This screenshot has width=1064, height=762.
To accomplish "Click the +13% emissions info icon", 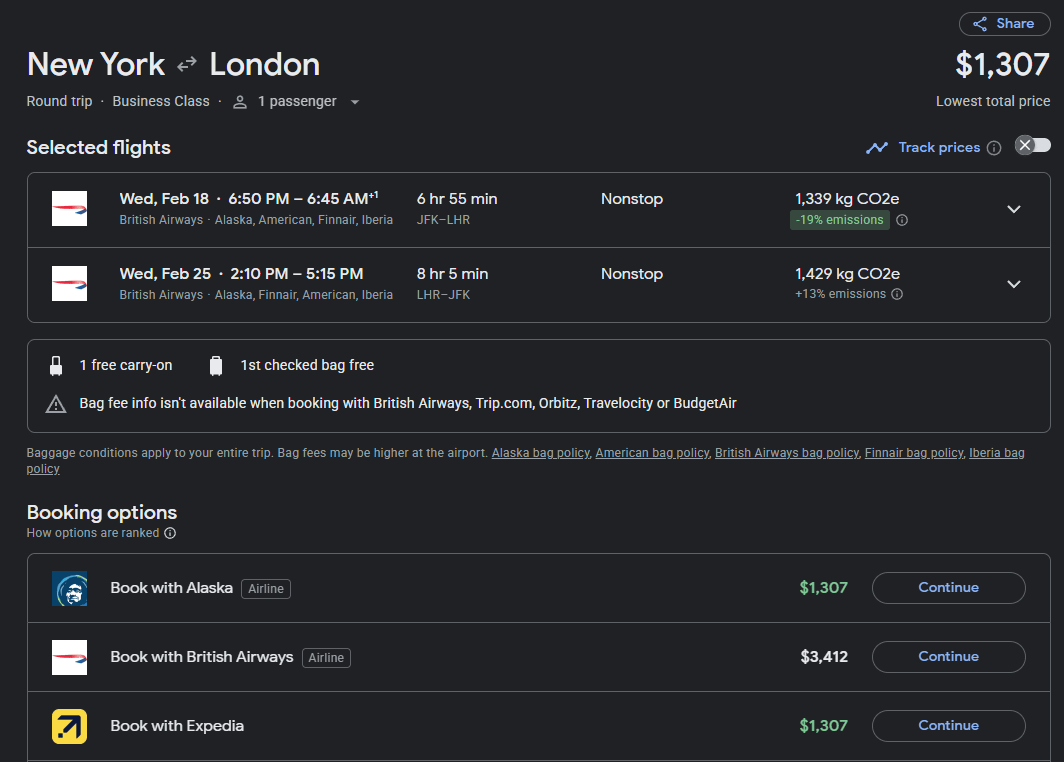I will (x=897, y=294).
